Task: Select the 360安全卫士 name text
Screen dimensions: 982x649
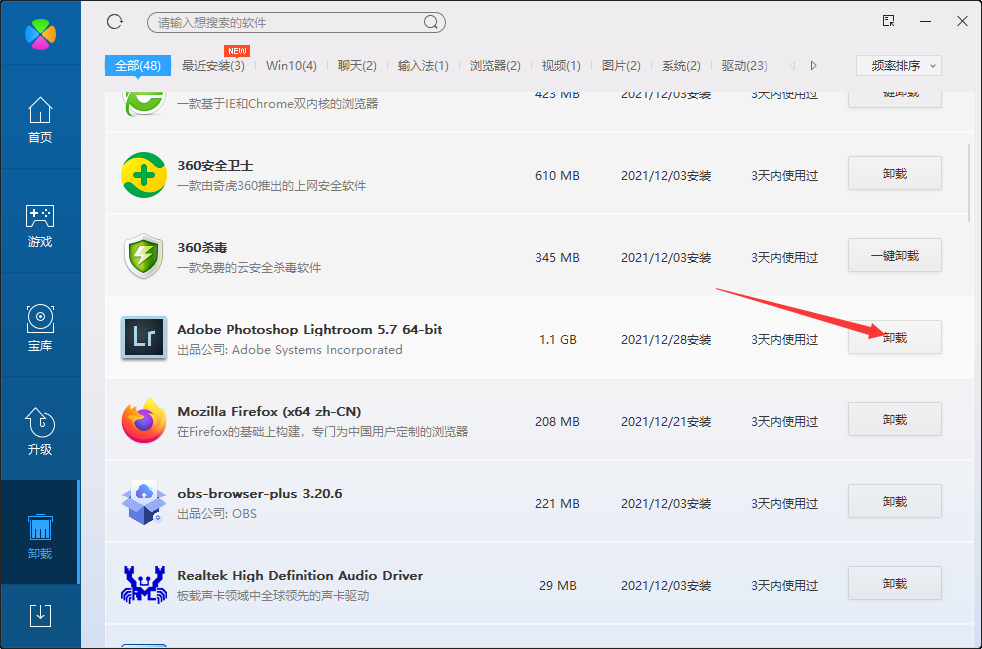Action: 215,165
